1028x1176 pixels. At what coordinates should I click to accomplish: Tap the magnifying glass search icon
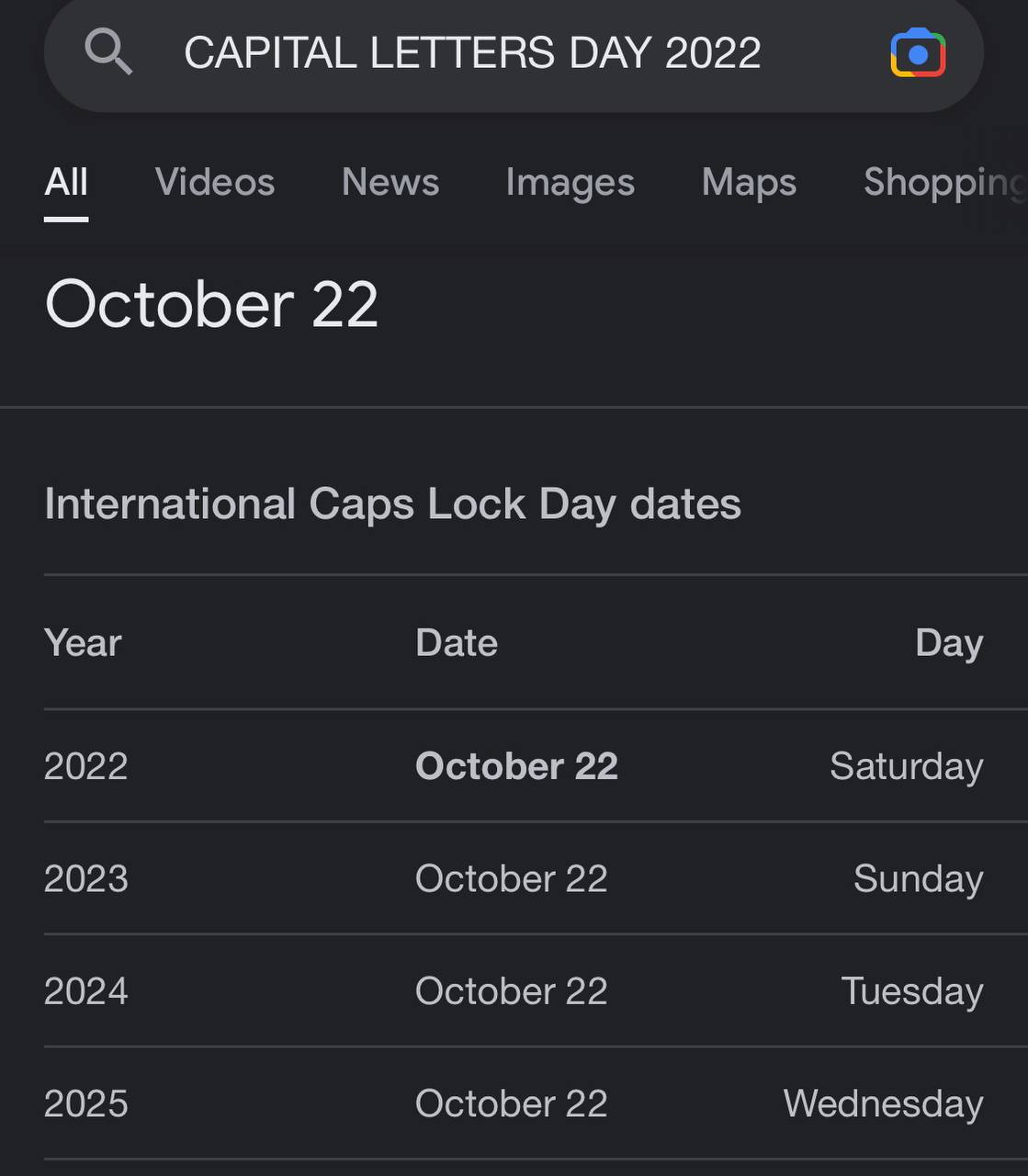click(x=108, y=51)
